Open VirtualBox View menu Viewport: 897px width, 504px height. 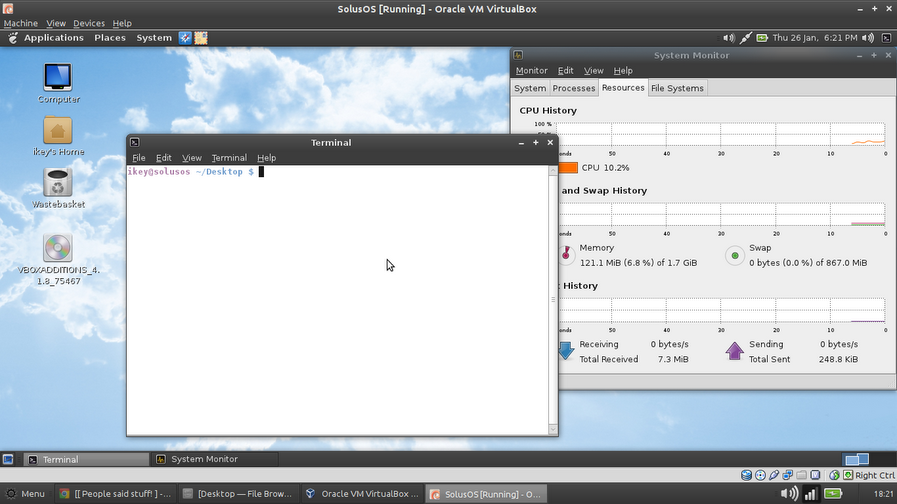pyautogui.click(x=55, y=23)
